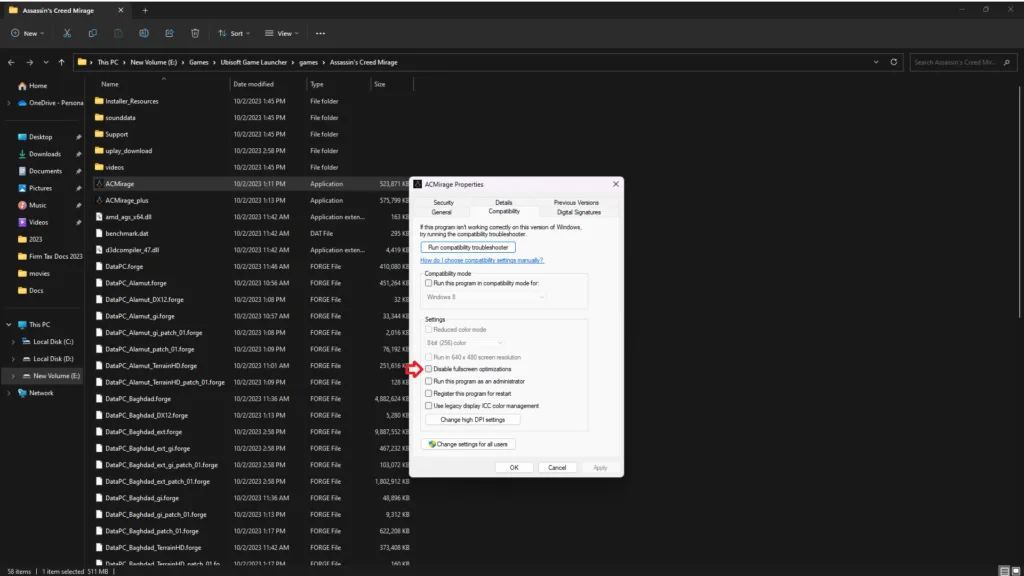Click Run compatibility troubleshooter button
The image size is (1024, 576).
tap(468, 248)
